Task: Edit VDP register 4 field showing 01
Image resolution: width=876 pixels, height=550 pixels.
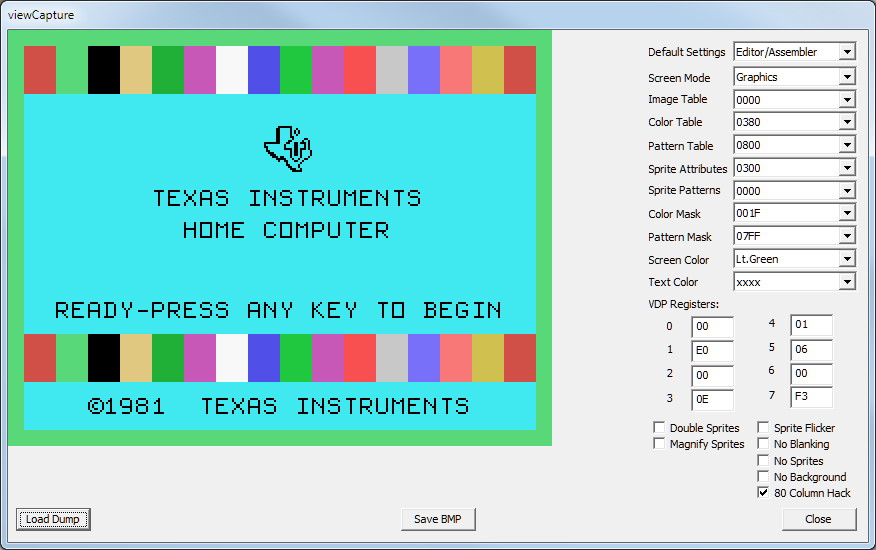Action: [x=811, y=325]
